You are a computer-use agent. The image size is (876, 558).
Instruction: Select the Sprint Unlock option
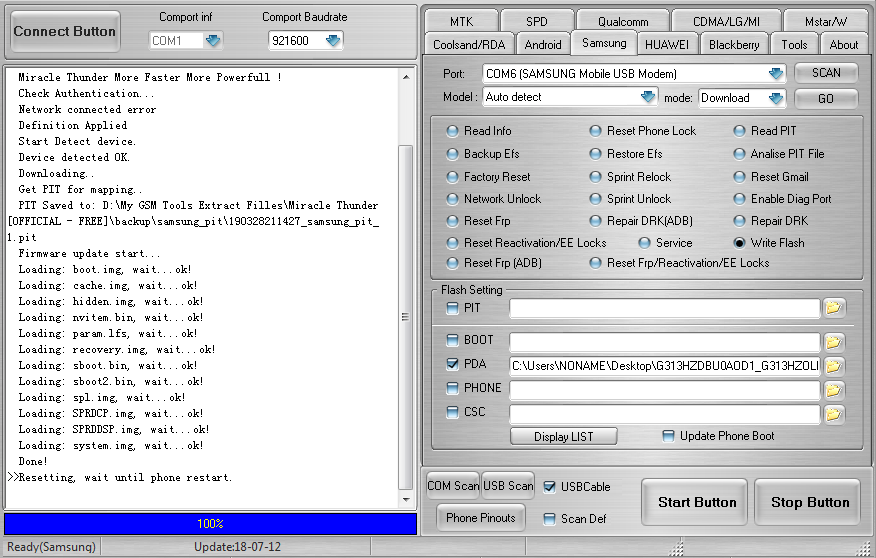coord(596,199)
